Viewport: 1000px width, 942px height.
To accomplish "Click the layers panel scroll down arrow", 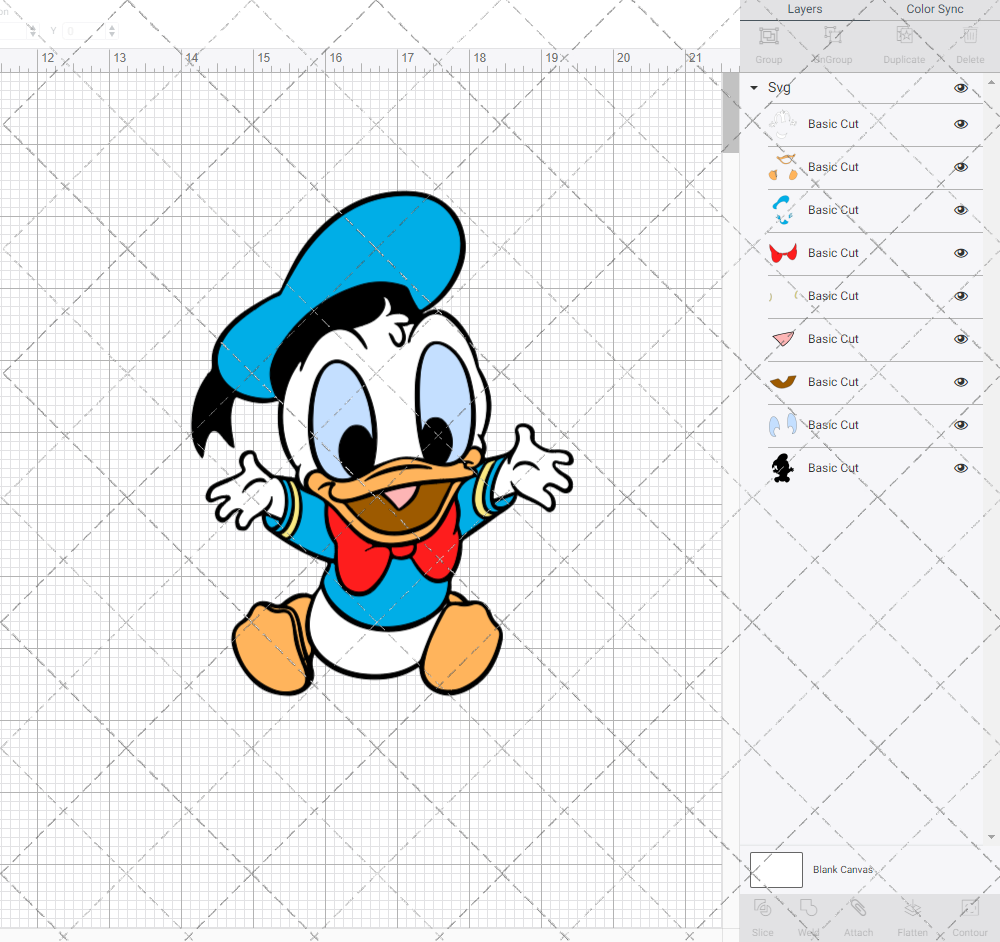I will [x=990, y=837].
